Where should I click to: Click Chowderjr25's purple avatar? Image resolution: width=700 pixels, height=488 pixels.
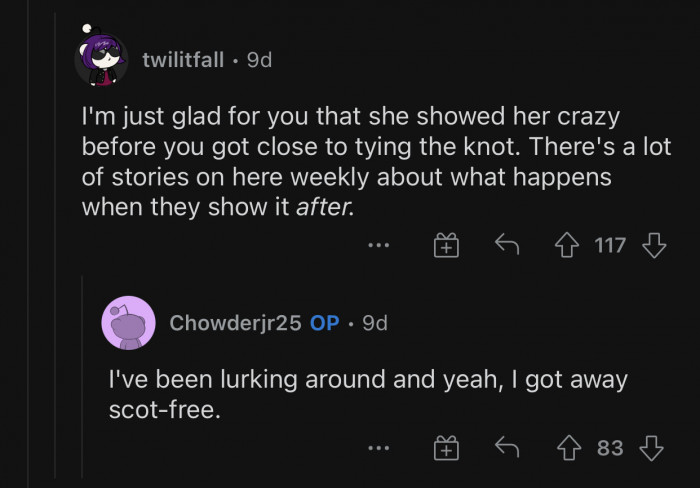click(x=128, y=323)
